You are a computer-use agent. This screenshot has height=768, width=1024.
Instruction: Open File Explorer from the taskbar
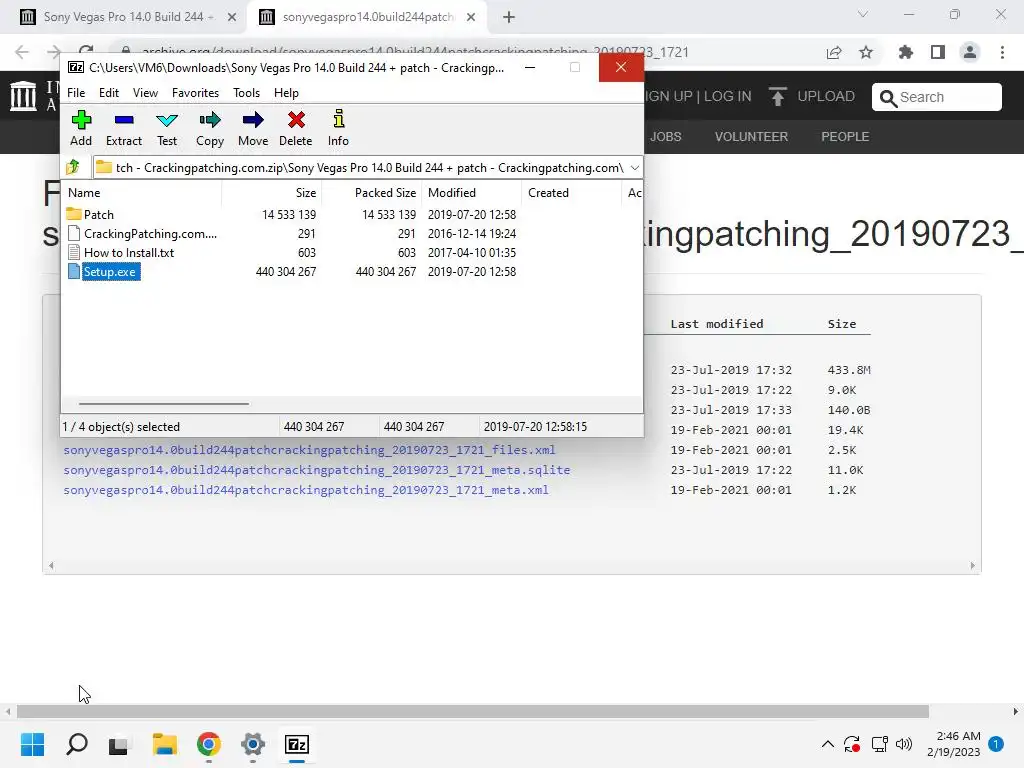click(x=164, y=744)
